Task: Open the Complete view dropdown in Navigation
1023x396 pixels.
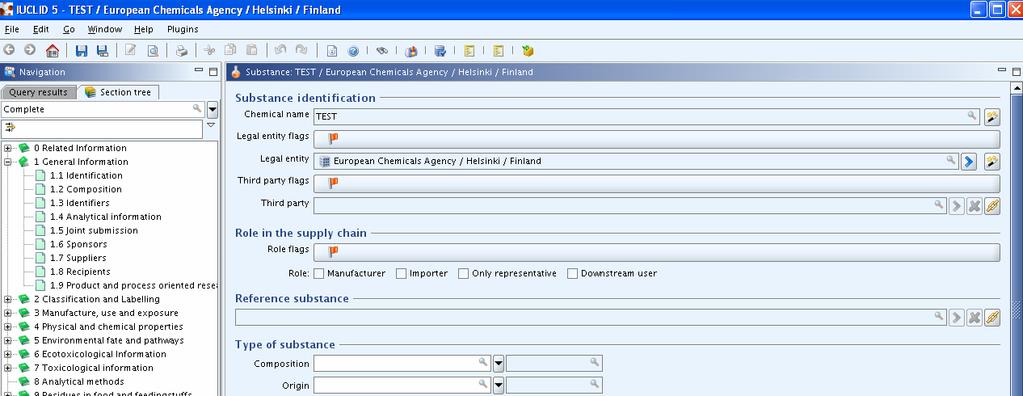Action: [212, 110]
